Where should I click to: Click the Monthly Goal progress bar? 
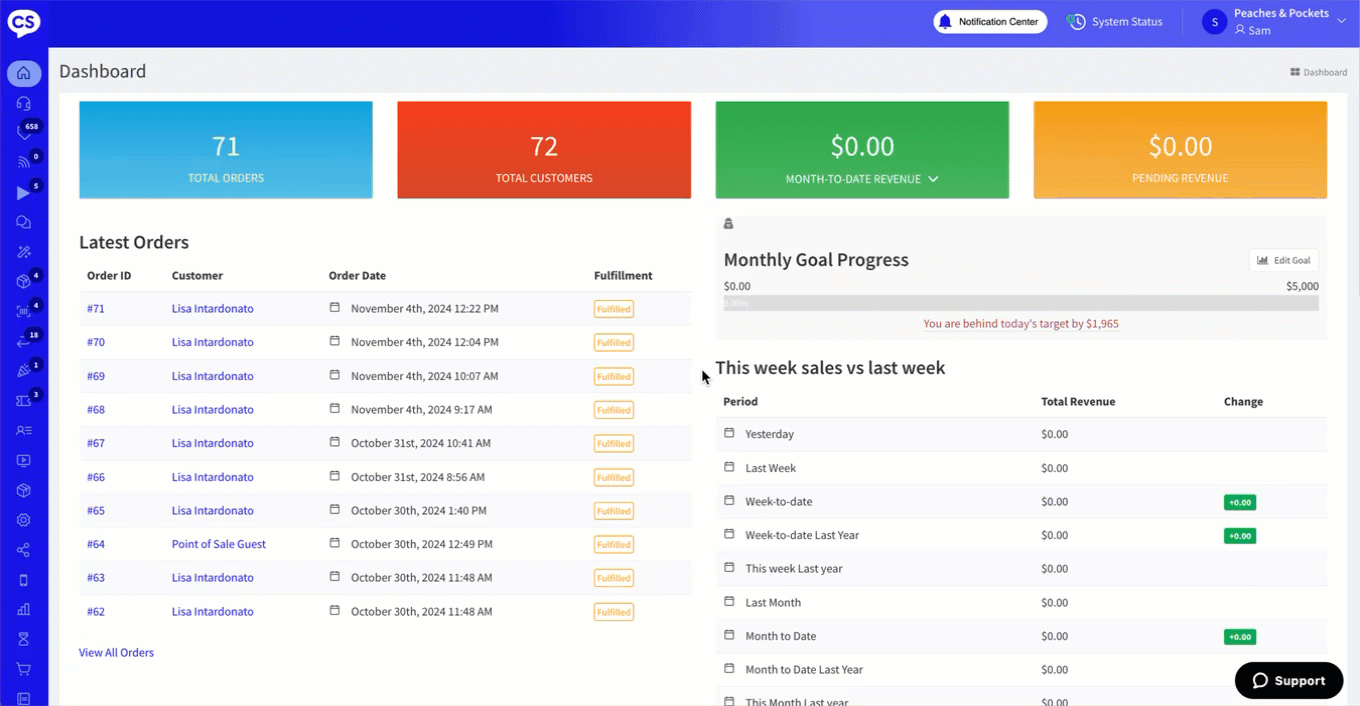click(x=1020, y=303)
